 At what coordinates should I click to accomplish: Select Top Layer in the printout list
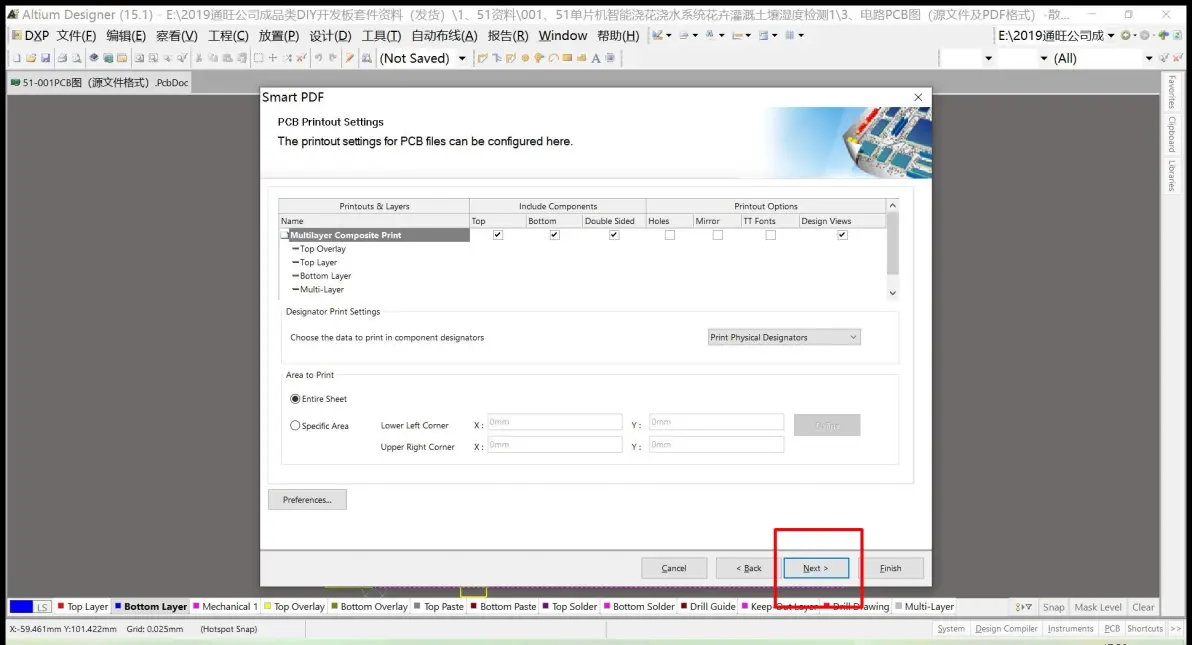click(318, 262)
